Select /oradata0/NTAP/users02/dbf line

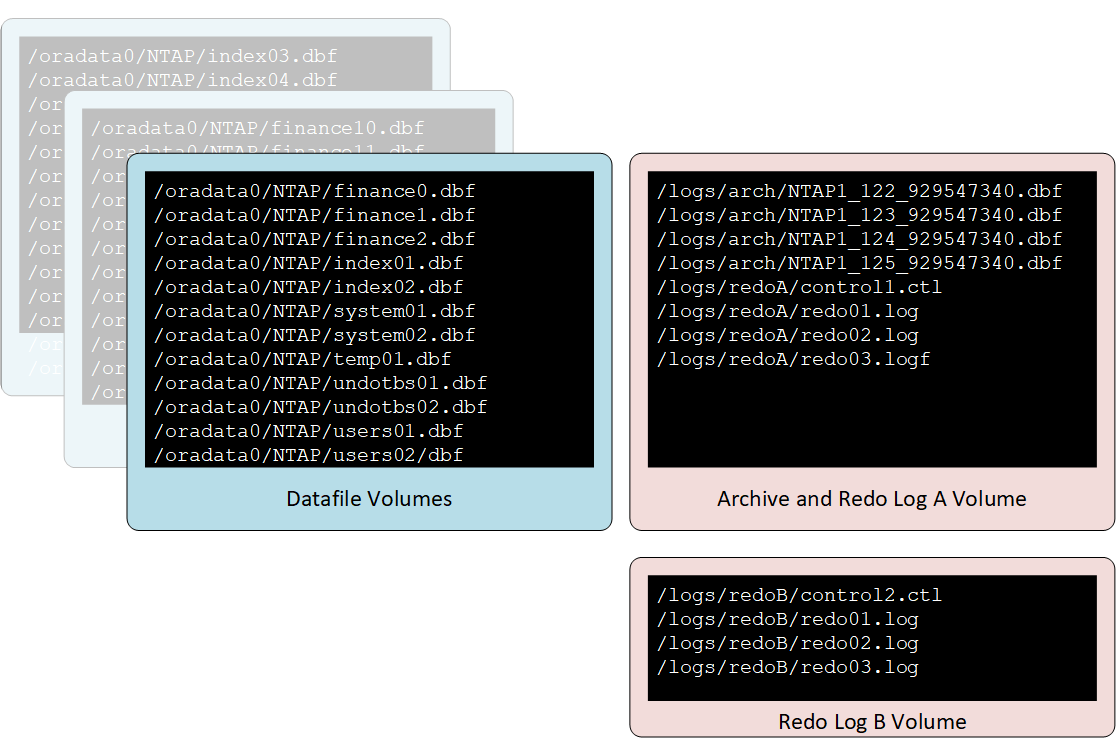pyautogui.click(x=309, y=455)
